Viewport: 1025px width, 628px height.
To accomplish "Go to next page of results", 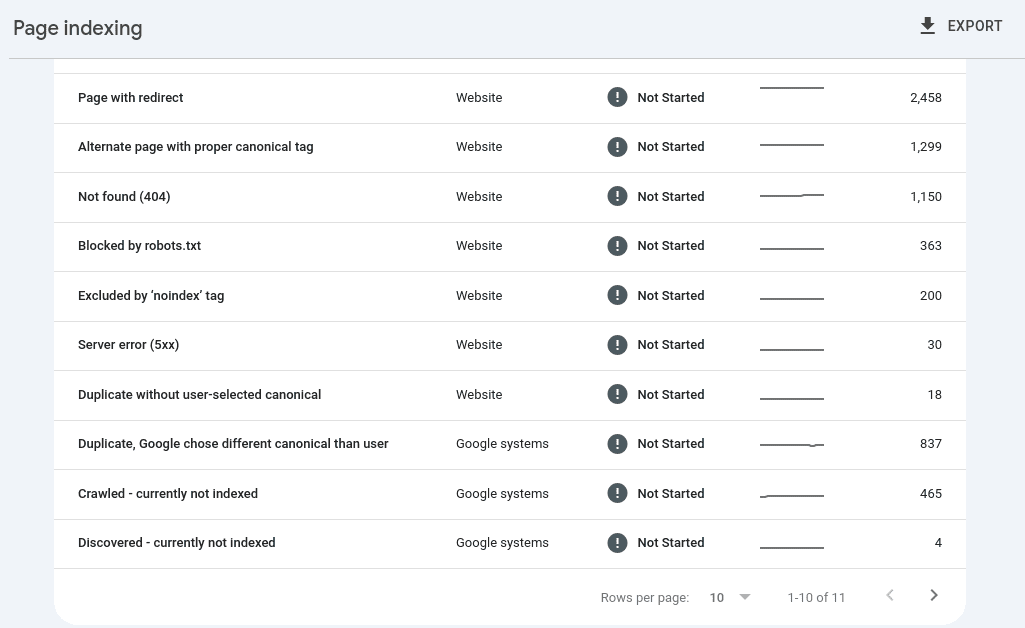I will (933, 595).
